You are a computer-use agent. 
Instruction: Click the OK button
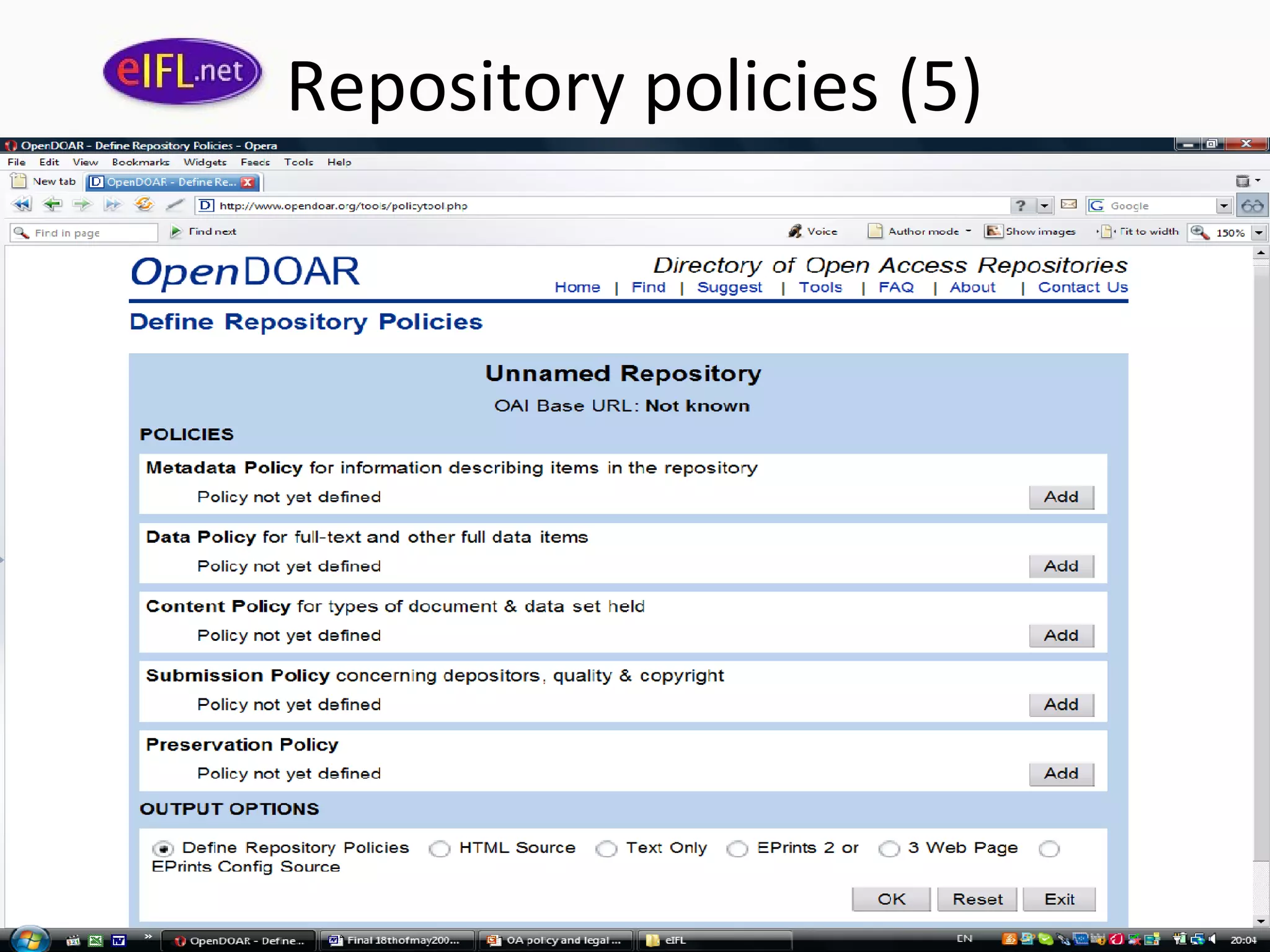click(x=891, y=899)
